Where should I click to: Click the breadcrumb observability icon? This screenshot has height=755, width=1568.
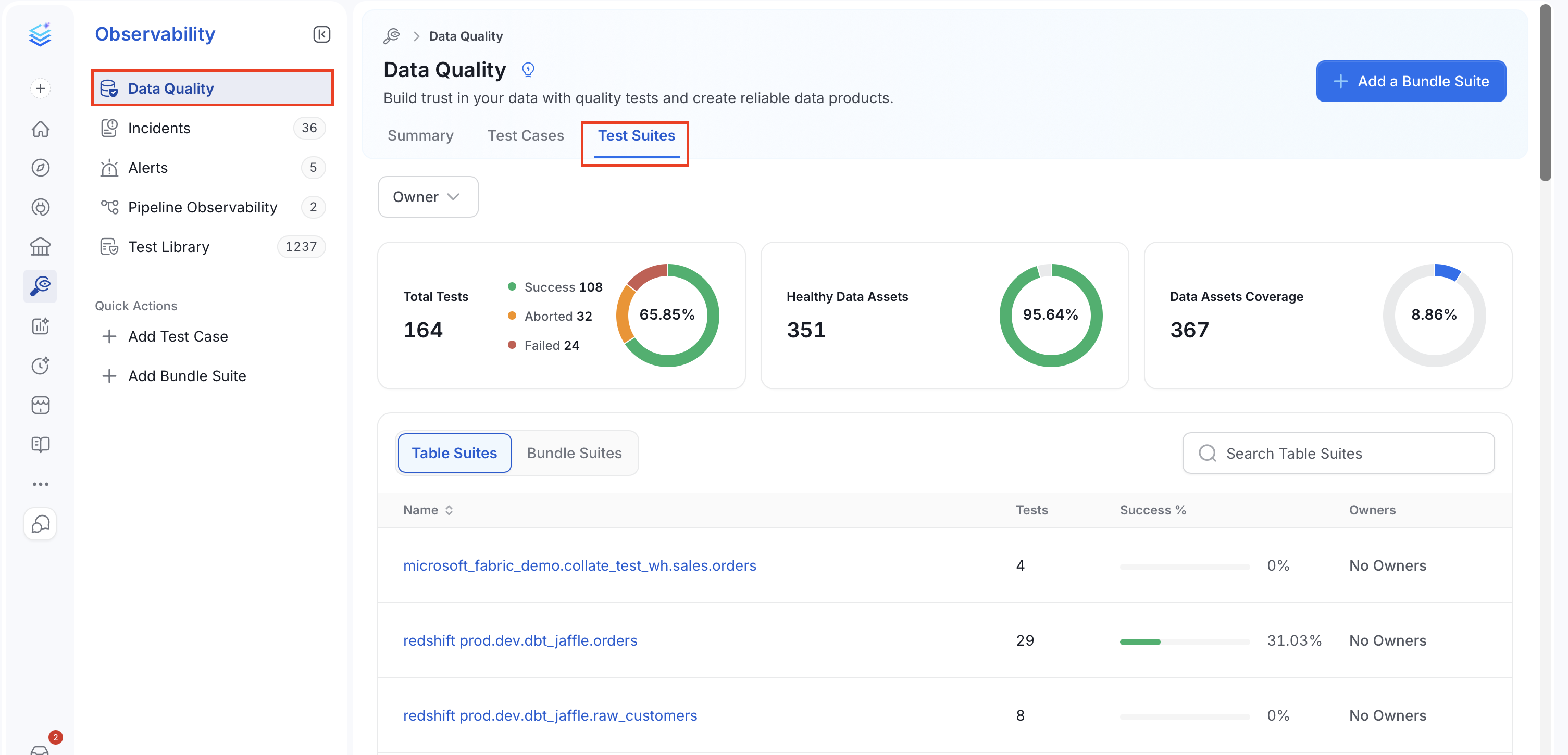[x=391, y=36]
